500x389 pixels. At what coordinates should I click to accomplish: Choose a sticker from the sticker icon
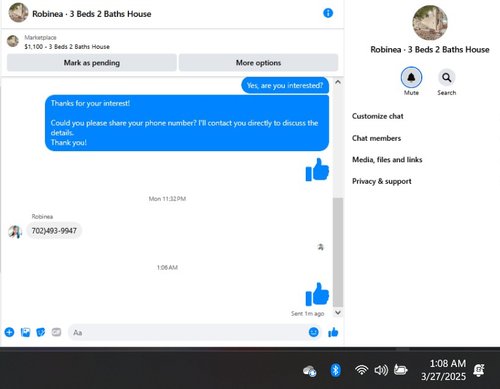click(41, 332)
